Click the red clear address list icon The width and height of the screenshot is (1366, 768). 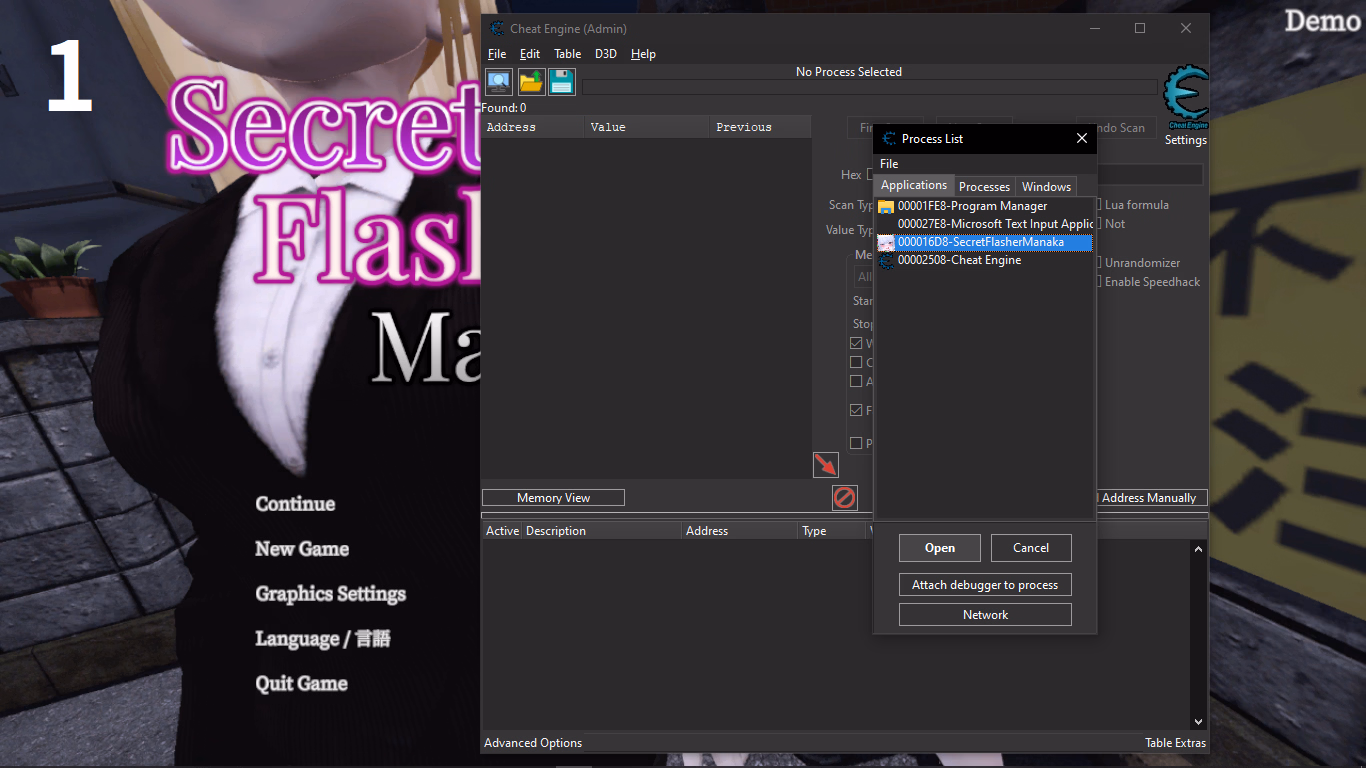[x=845, y=497]
